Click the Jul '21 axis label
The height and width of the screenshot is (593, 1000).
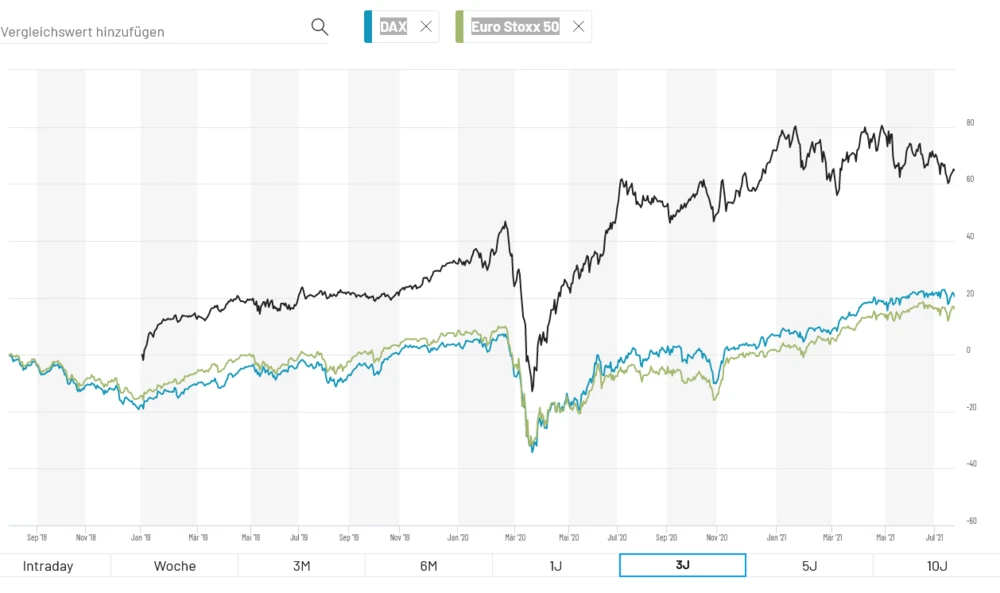point(935,537)
